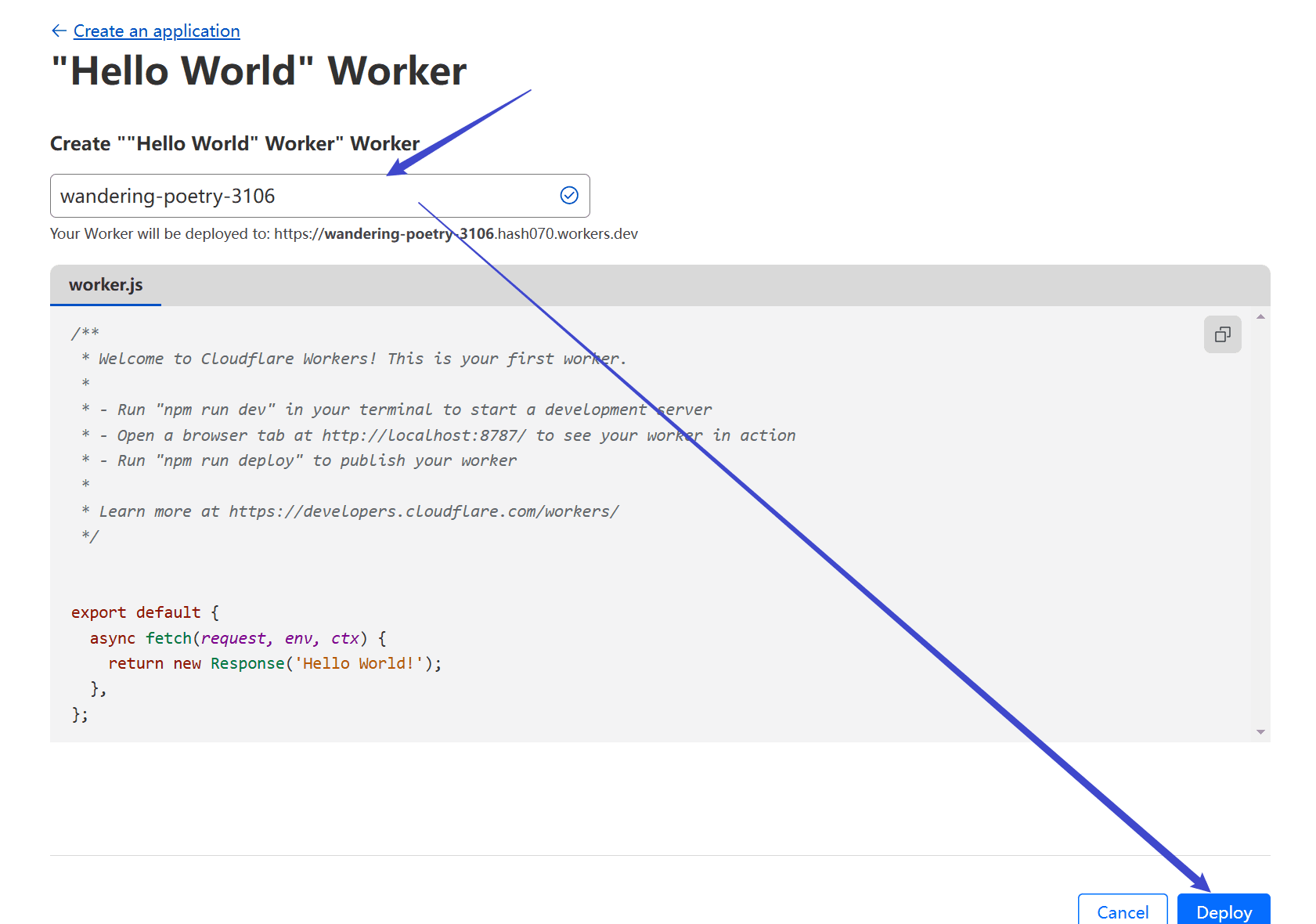Deploy the Hello World worker
The width and height of the screenshot is (1316, 924).
(x=1224, y=911)
